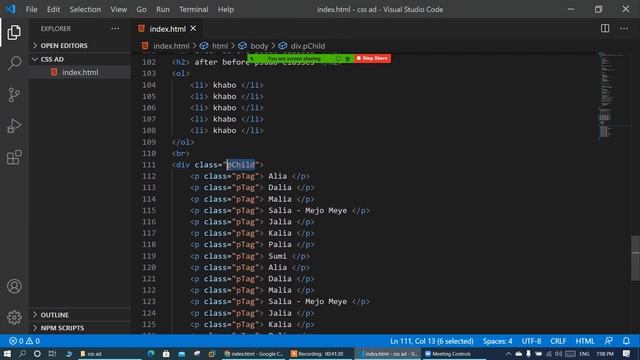640x360 pixels.
Task: Click the text 'Sumi' on line 119
Action: click(x=277, y=256)
